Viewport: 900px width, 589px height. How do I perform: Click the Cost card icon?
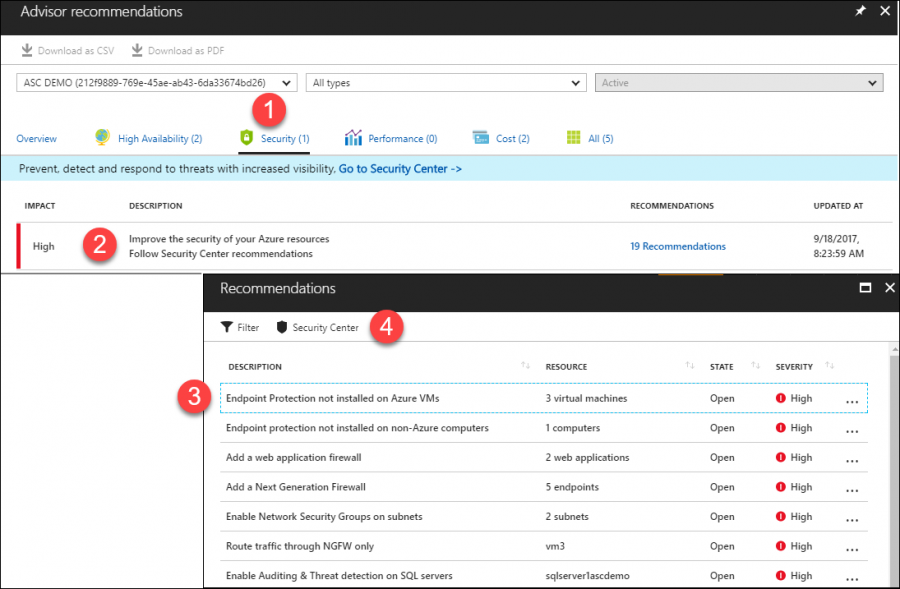480,137
